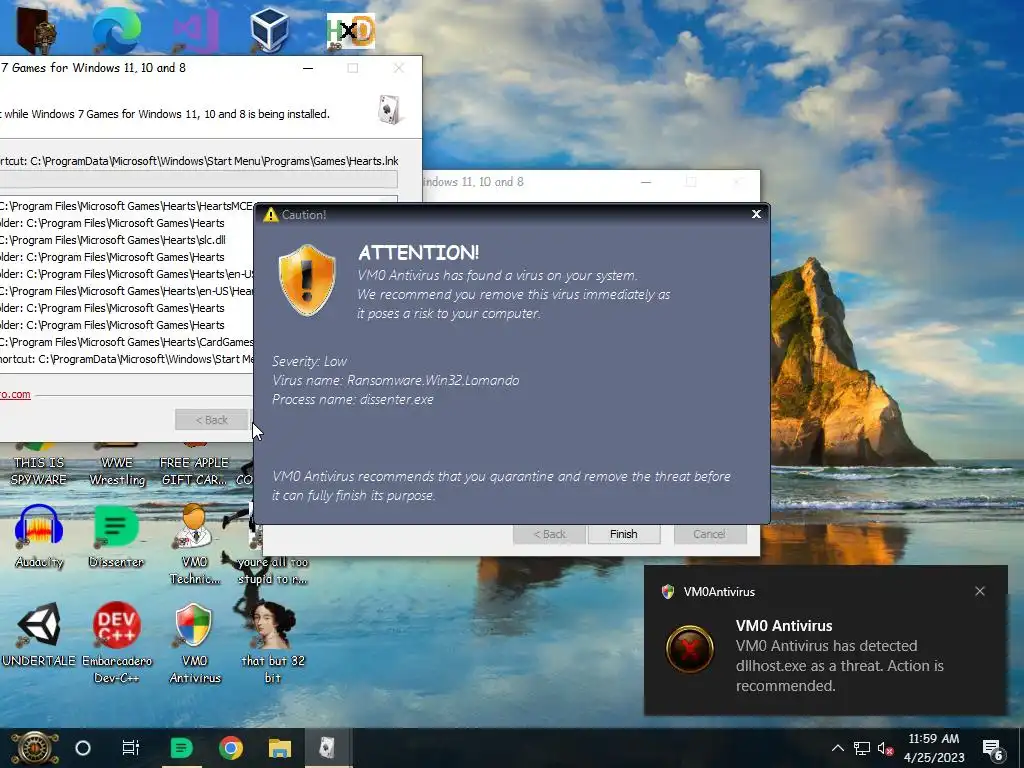The width and height of the screenshot is (1024, 768).
Task: Click the Cancel button in installer
Action: tap(709, 534)
